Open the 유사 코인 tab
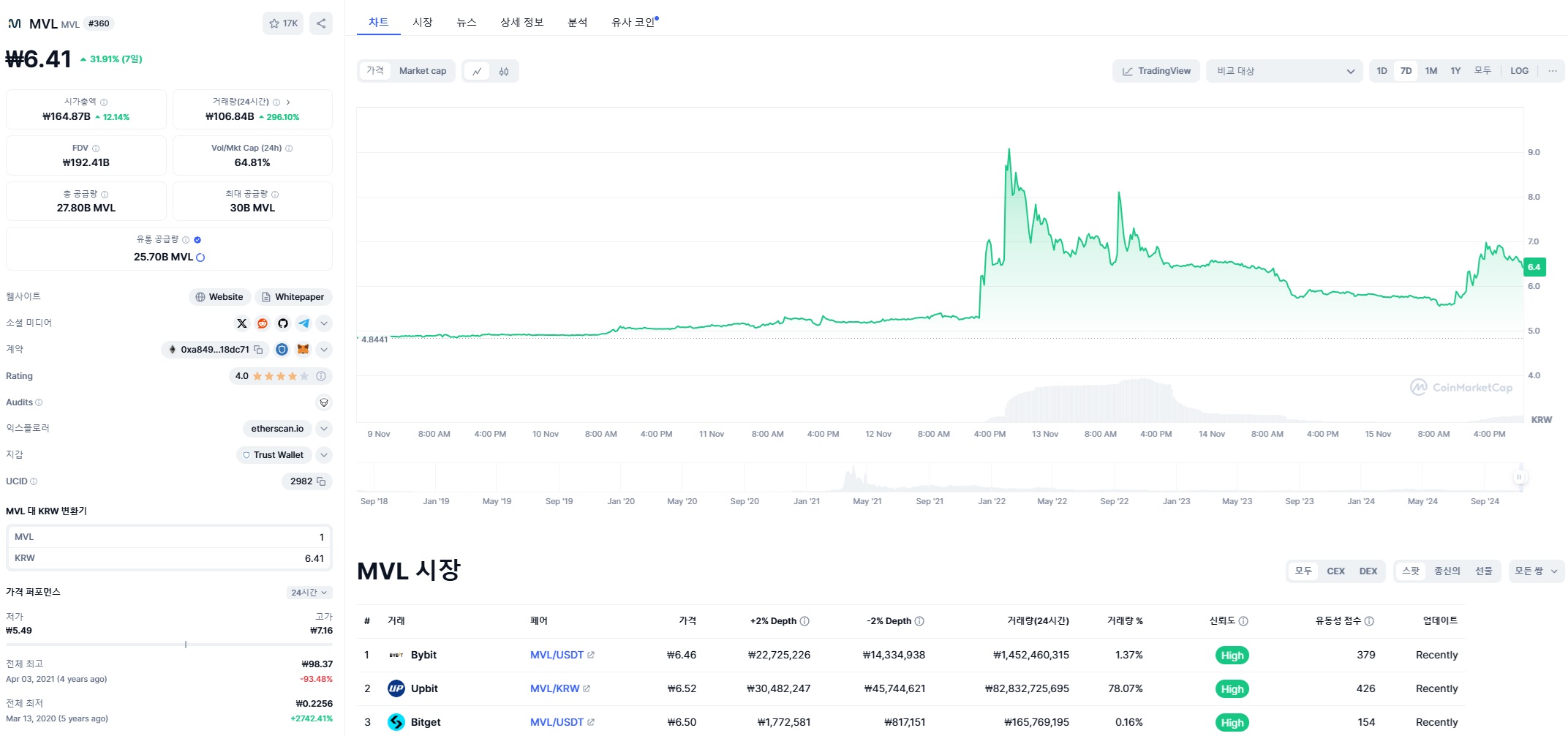The width and height of the screenshot is (1568, 736). [x=633, y=23]
